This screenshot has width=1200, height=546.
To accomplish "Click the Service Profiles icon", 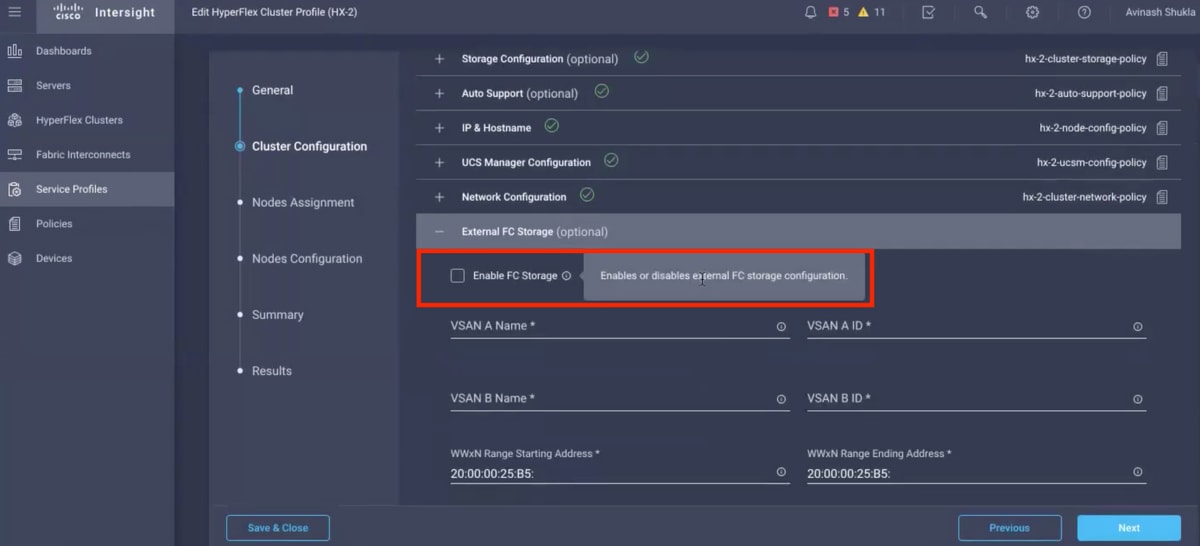I will coord(14,189).
